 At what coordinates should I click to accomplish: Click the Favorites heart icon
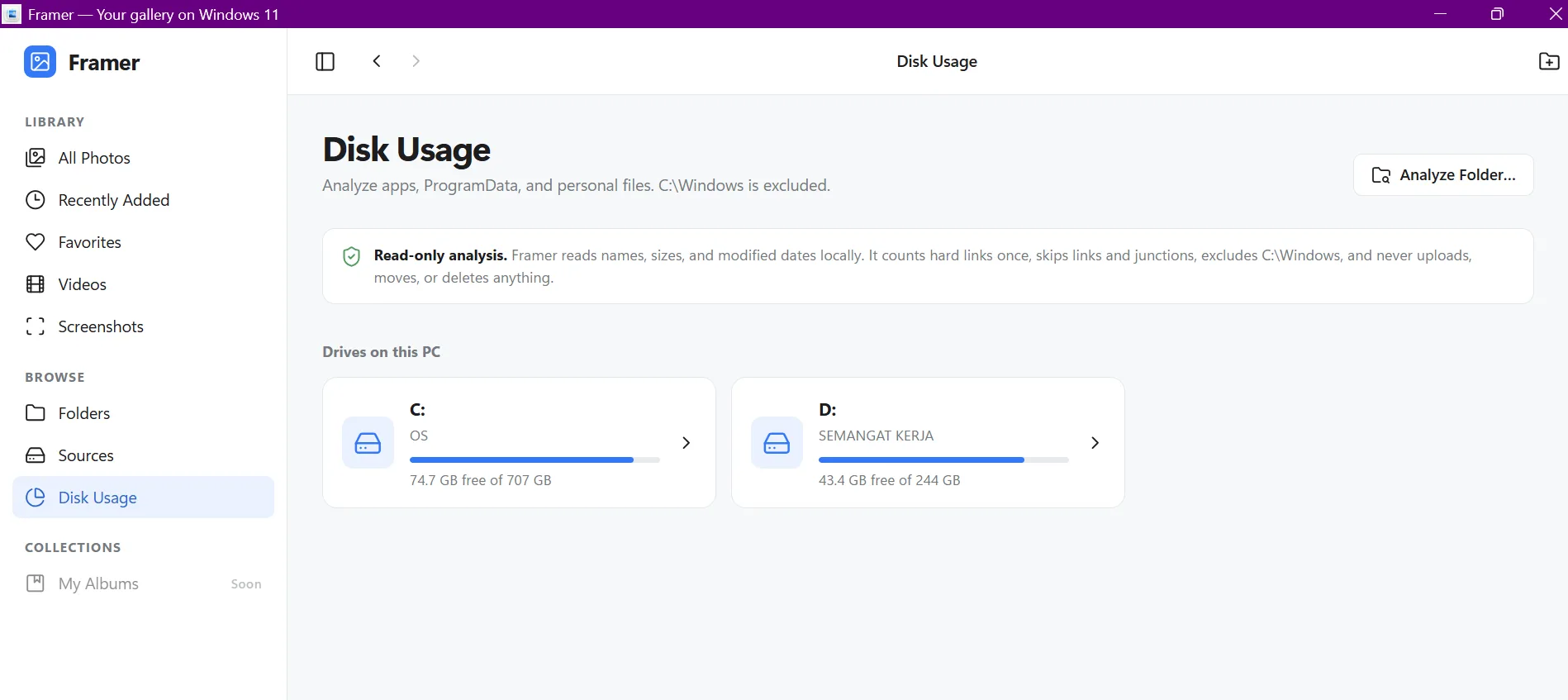click(36, 242)
